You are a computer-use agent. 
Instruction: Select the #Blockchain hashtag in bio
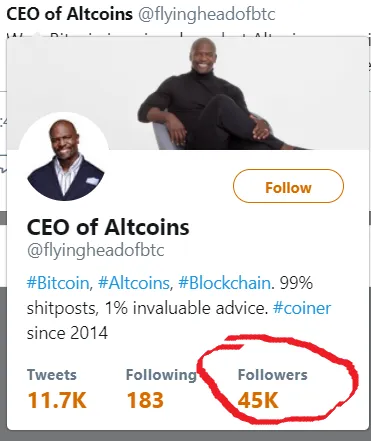224,283
